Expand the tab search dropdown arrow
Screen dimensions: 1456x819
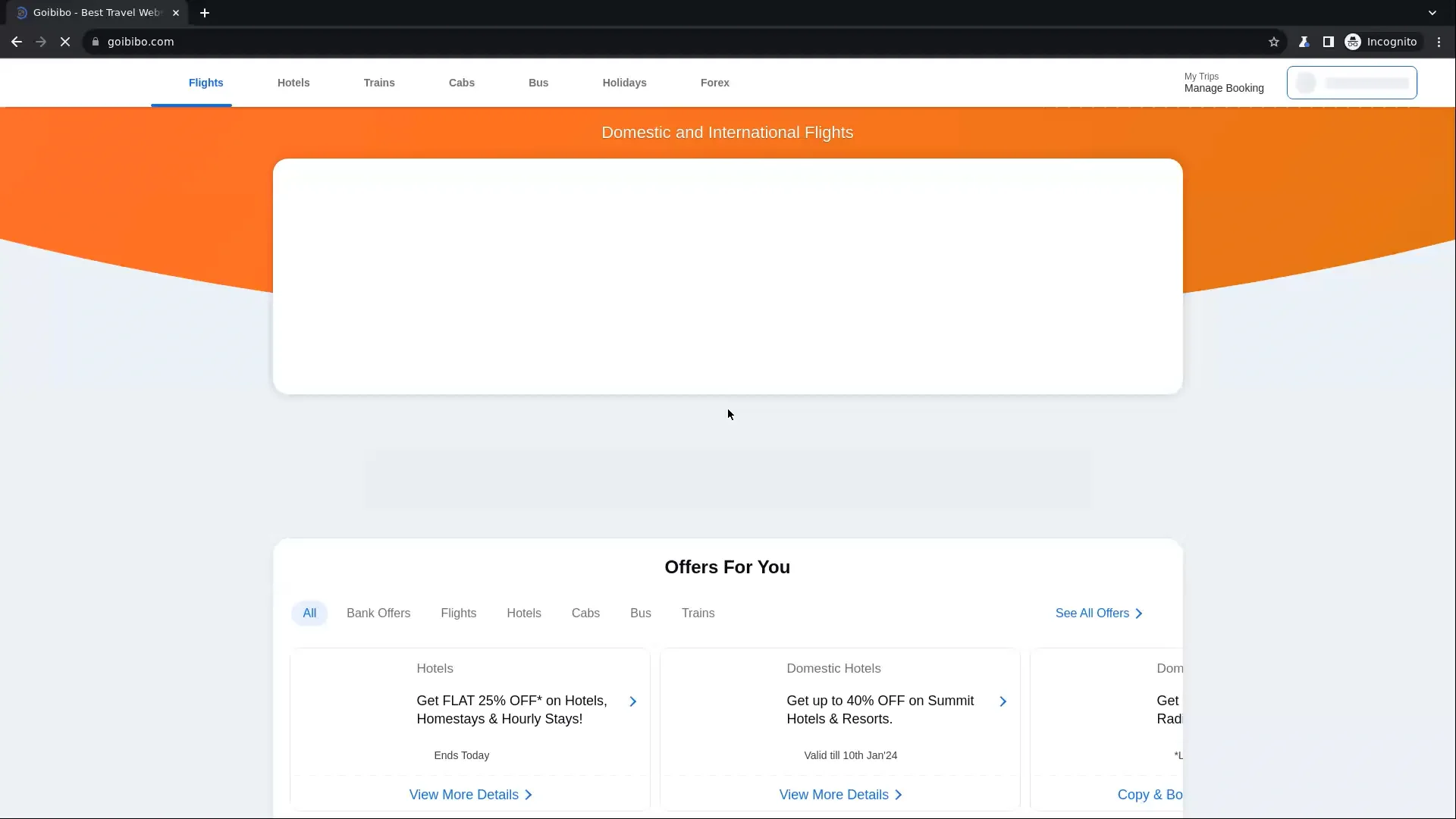(1432, 13)
